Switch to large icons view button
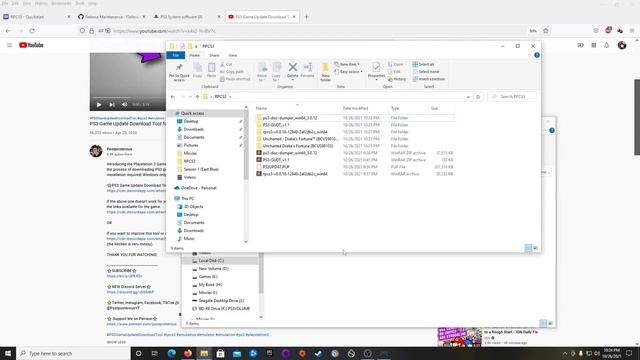The width and height of the screenshot is (640, 360). tap(536, 248)
